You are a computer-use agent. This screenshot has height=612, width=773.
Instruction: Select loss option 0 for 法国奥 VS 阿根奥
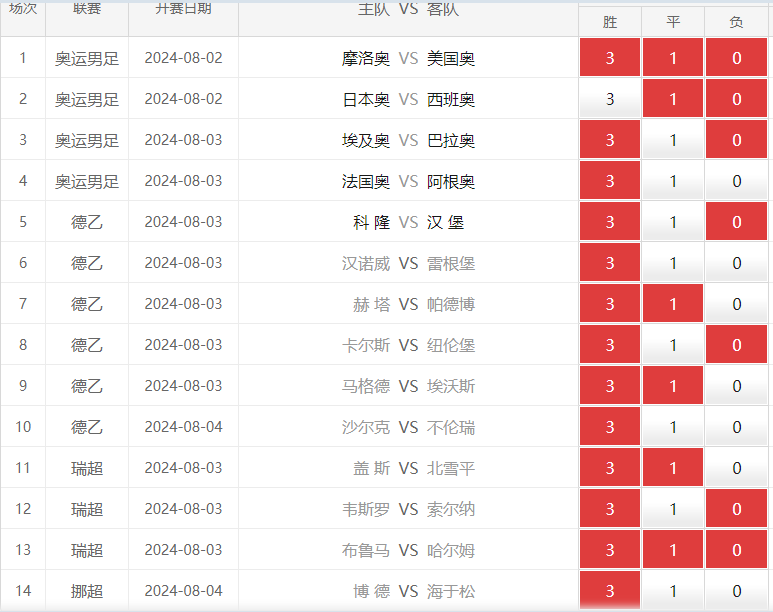click(737, 180)
